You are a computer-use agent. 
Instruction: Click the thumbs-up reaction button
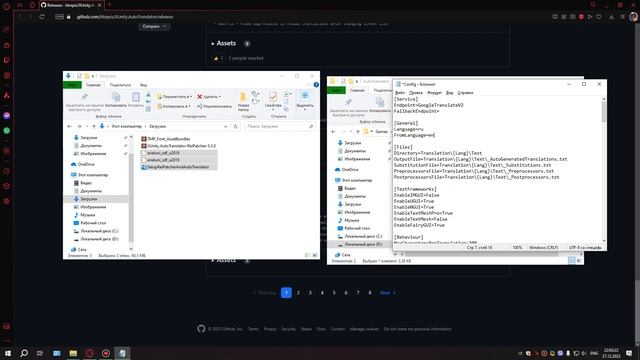tap(218, 58)
